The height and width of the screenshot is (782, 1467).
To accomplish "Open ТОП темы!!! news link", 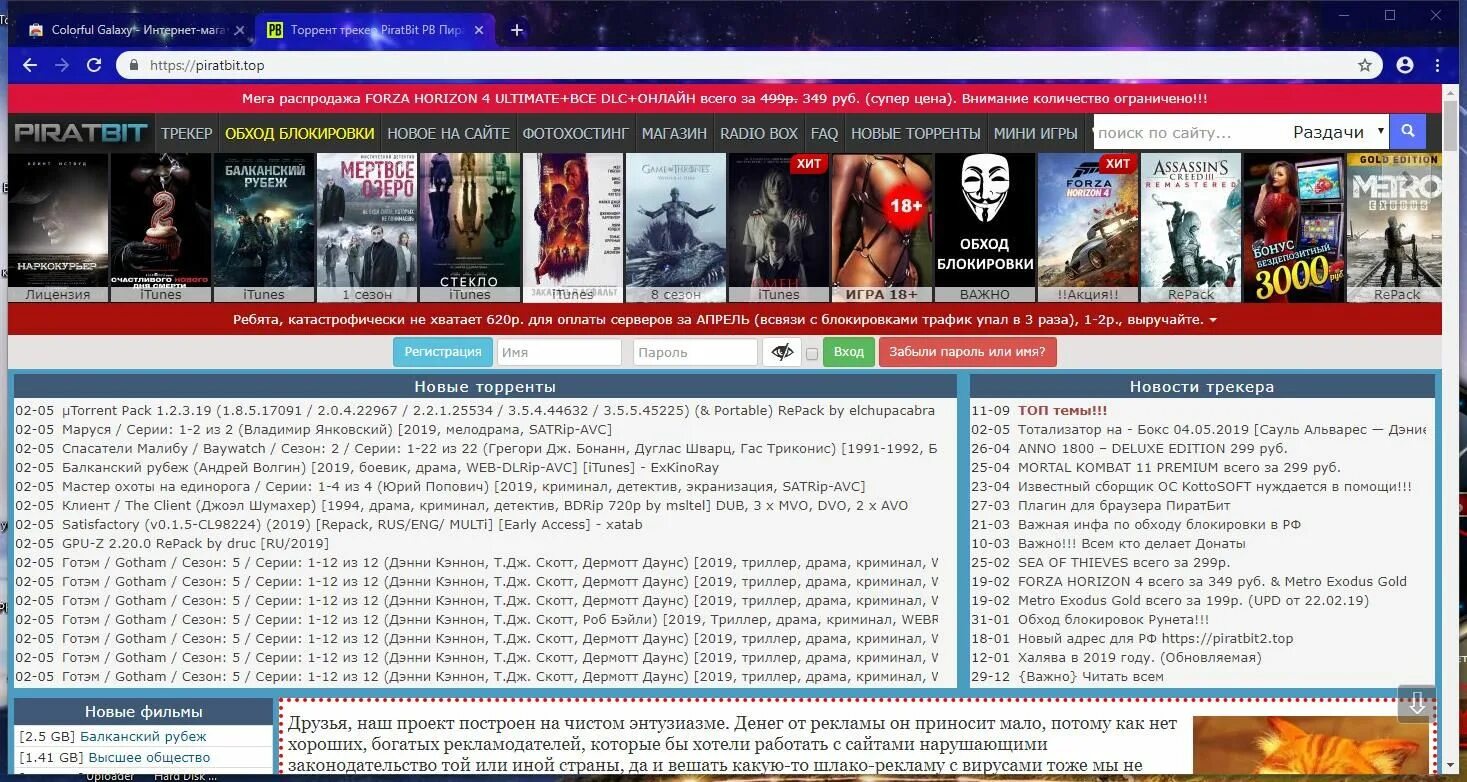I will pyautogui.click(x=1062, y=410).
